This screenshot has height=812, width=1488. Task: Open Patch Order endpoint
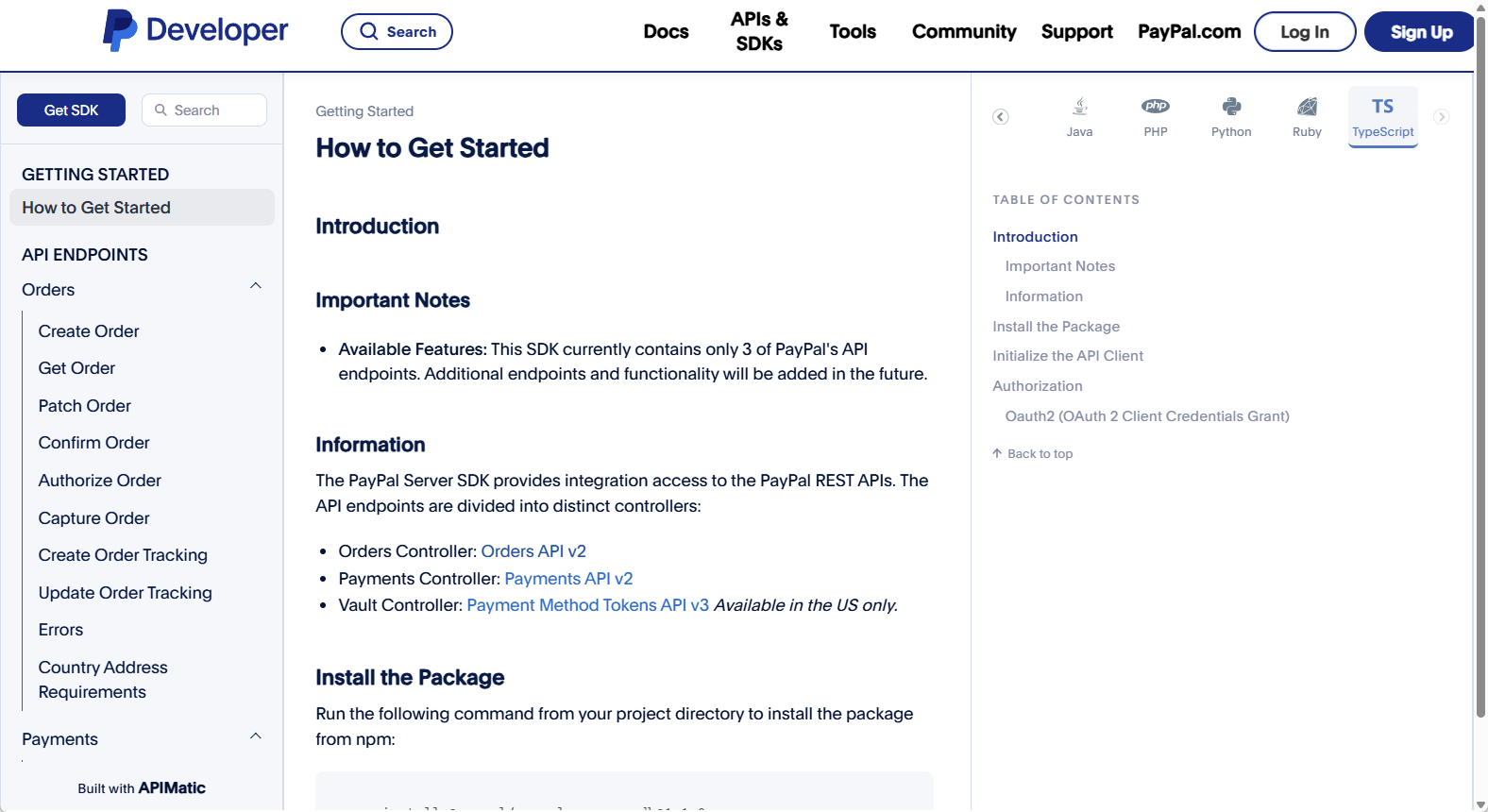(x=84, y=406)
